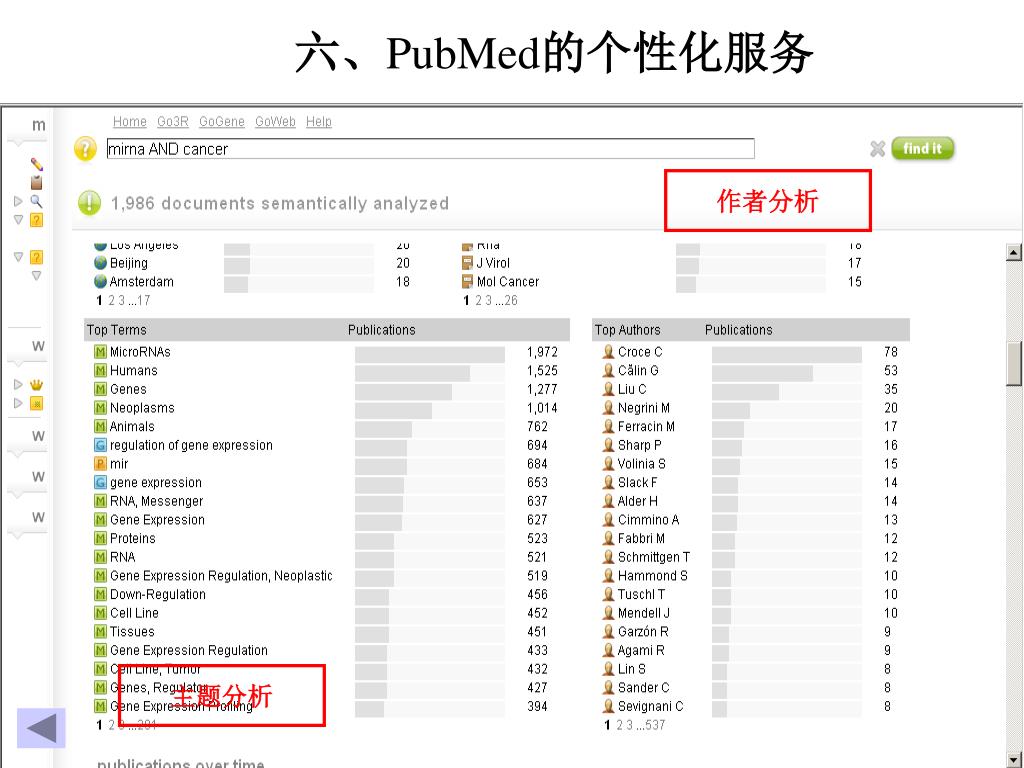Click author Mendell J
The height and width of the screenshot is (768, 1024).
[644, 613]
